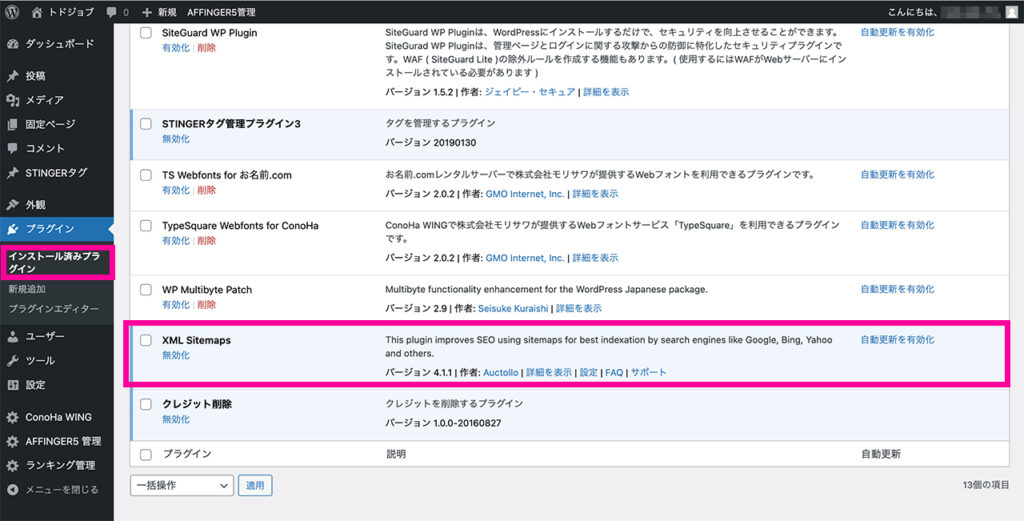Click the プラグイン plug icon

click(x=12, y=229)
